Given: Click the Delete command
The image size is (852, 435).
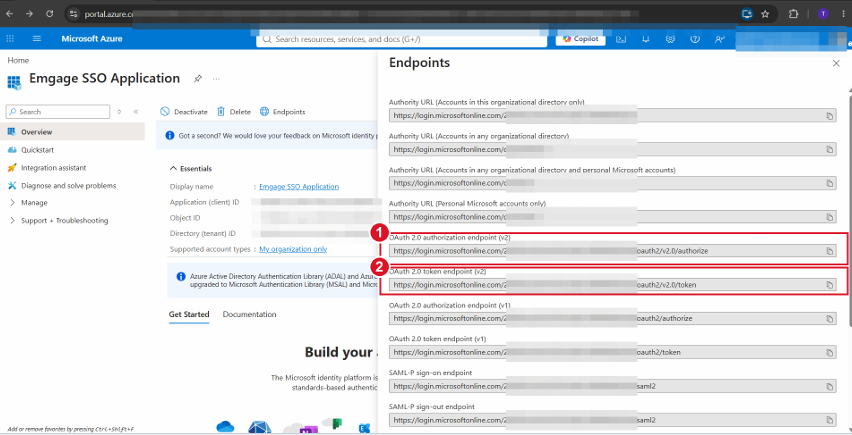Looking at the screenshot, I should 234,111.
